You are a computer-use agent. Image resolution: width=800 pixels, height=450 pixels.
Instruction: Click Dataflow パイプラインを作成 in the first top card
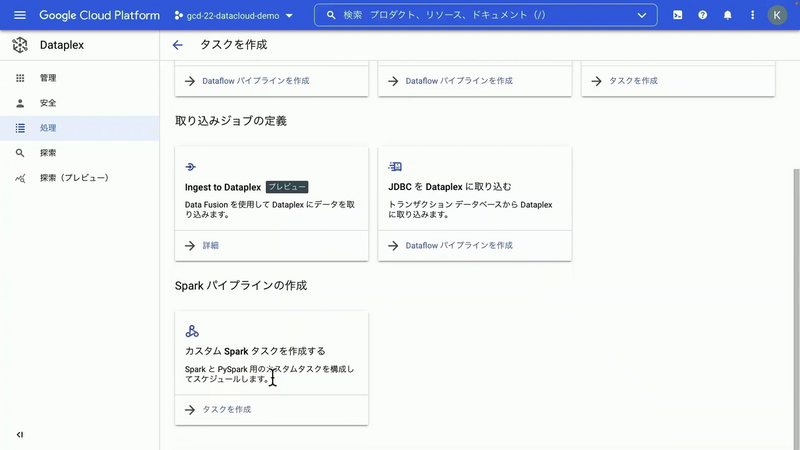(256, 81)
